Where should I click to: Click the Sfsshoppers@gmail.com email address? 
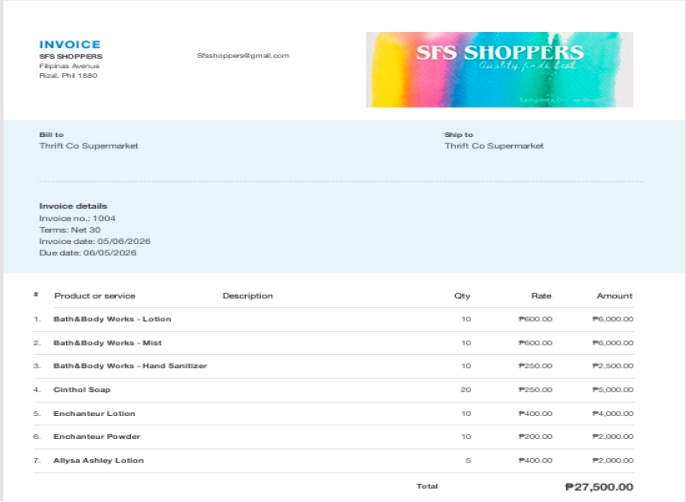click(243, 56)
